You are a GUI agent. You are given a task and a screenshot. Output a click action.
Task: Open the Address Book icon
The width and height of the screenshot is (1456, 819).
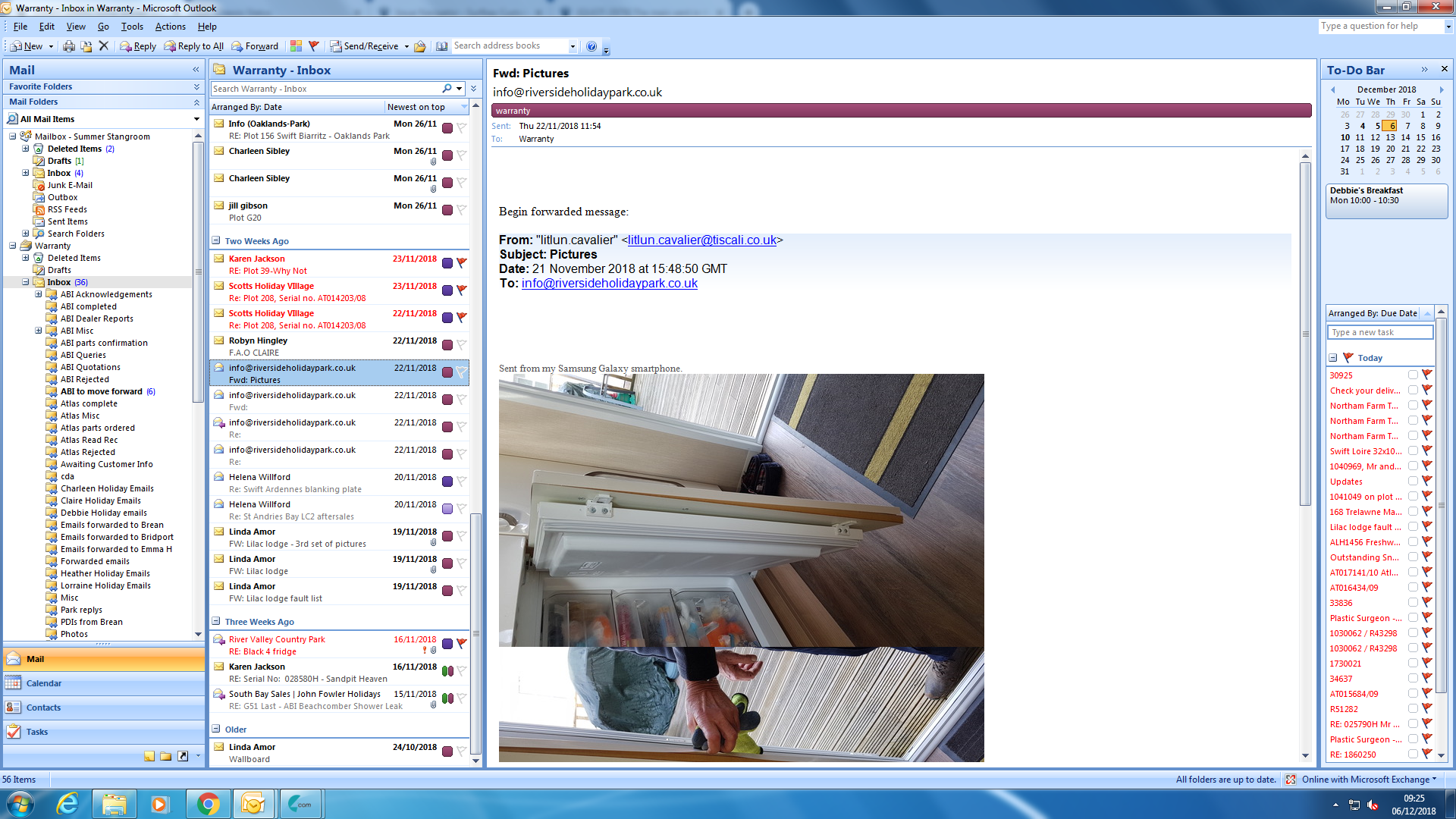pyautogui.click(x=442, y=46)
